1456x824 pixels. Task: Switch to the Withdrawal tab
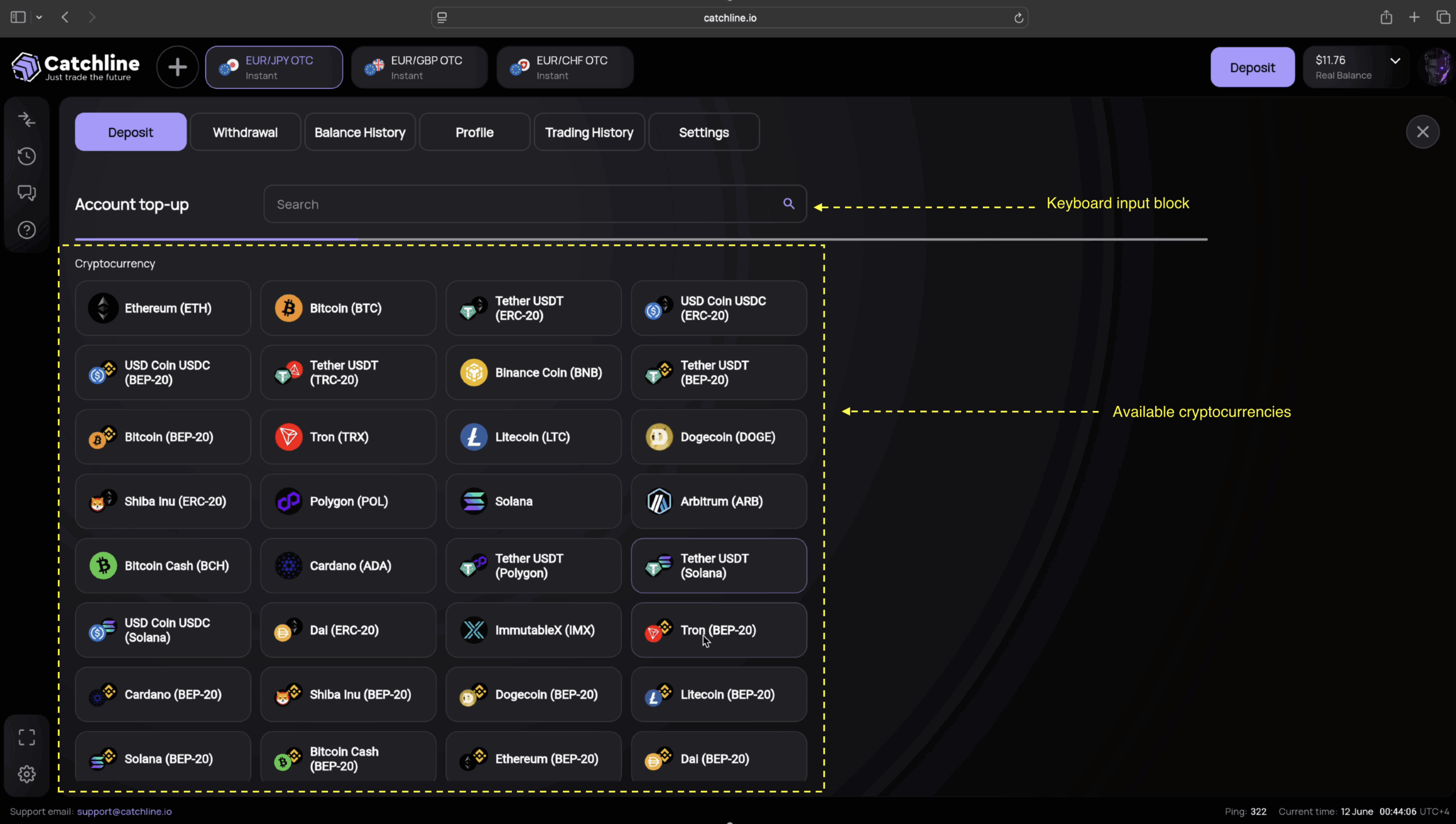coord(245,132)
